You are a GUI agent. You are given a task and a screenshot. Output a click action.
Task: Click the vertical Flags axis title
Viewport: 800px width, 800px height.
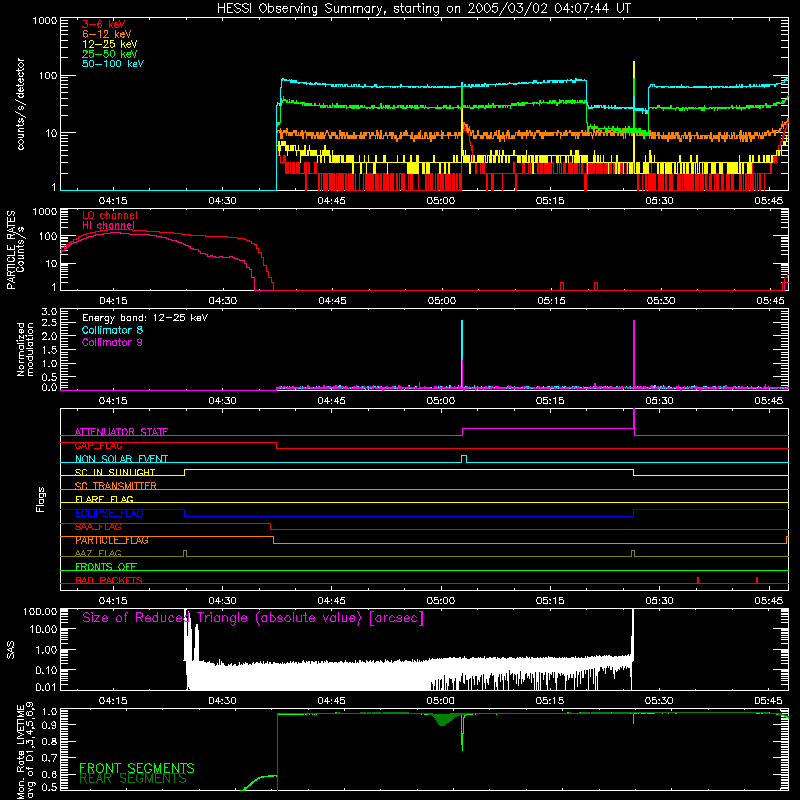(x=41, y=499)
